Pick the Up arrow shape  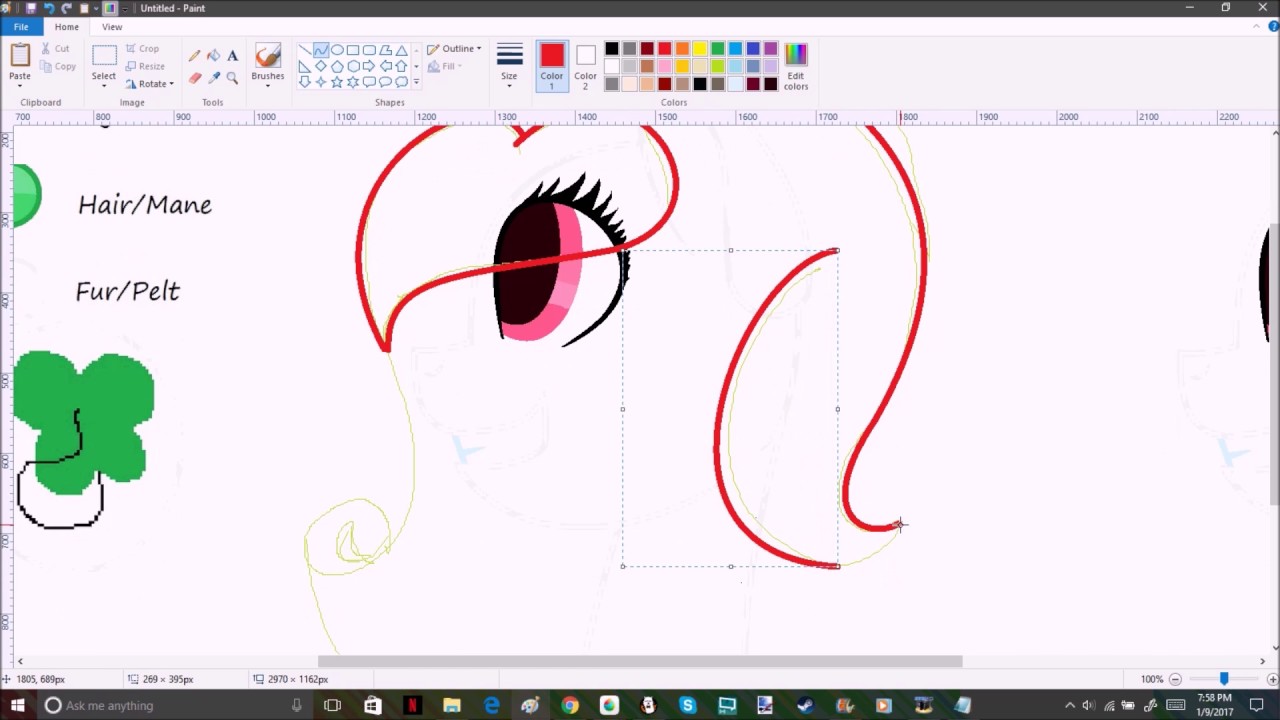click(401, 66)
